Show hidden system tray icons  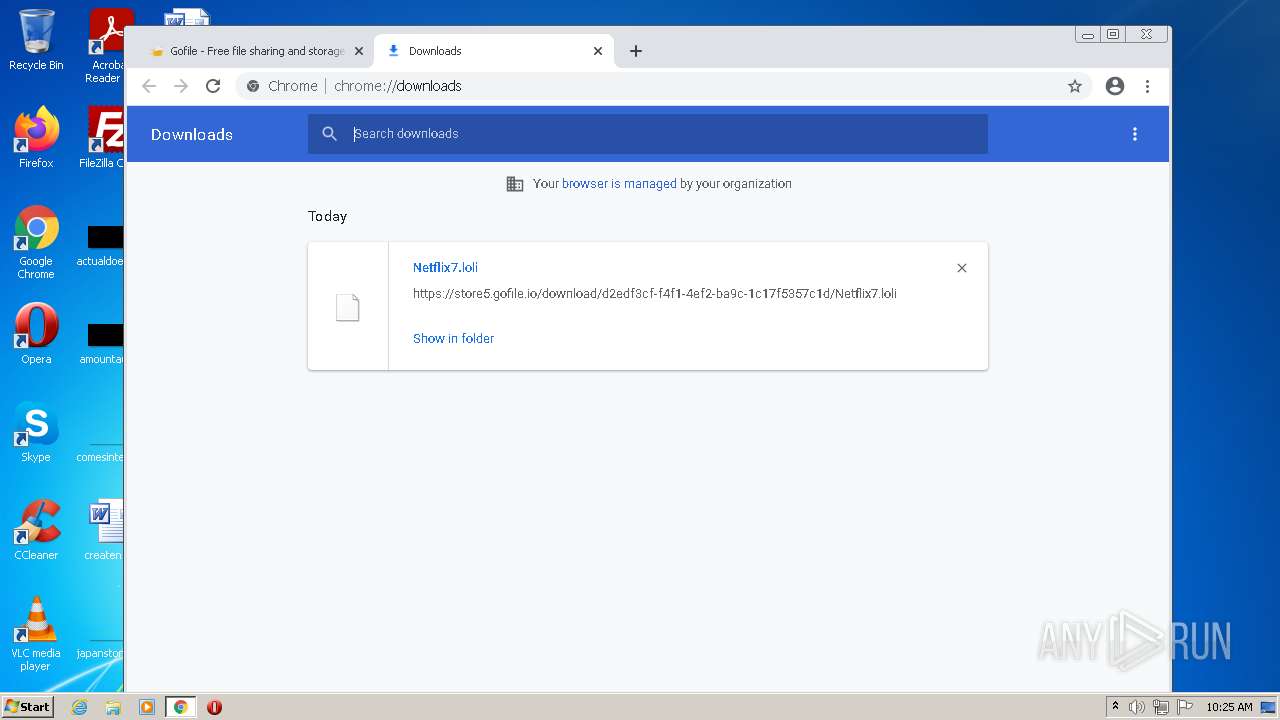1115,707
